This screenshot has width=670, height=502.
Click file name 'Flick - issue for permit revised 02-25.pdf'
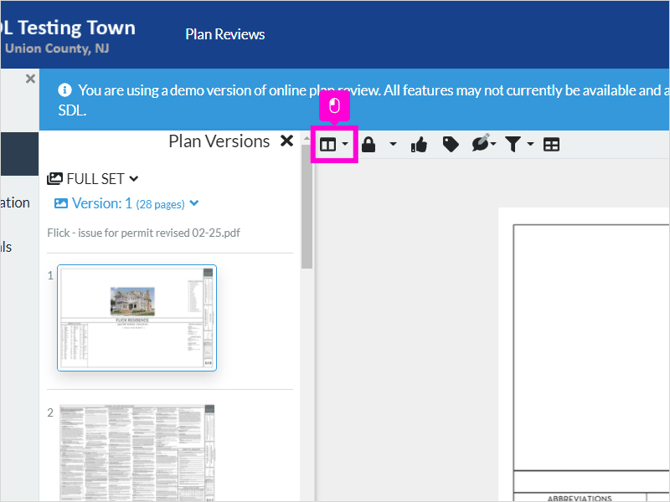pyautogui.click(x=144, y=233)
